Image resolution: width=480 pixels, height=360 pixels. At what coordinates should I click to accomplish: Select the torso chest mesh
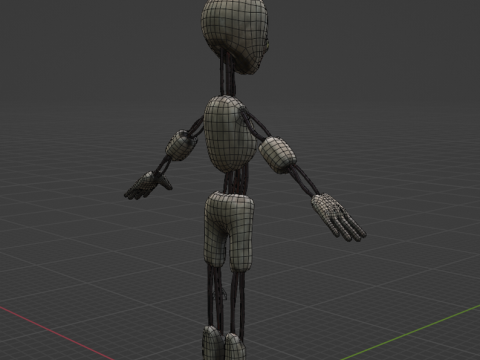point(229,133)
